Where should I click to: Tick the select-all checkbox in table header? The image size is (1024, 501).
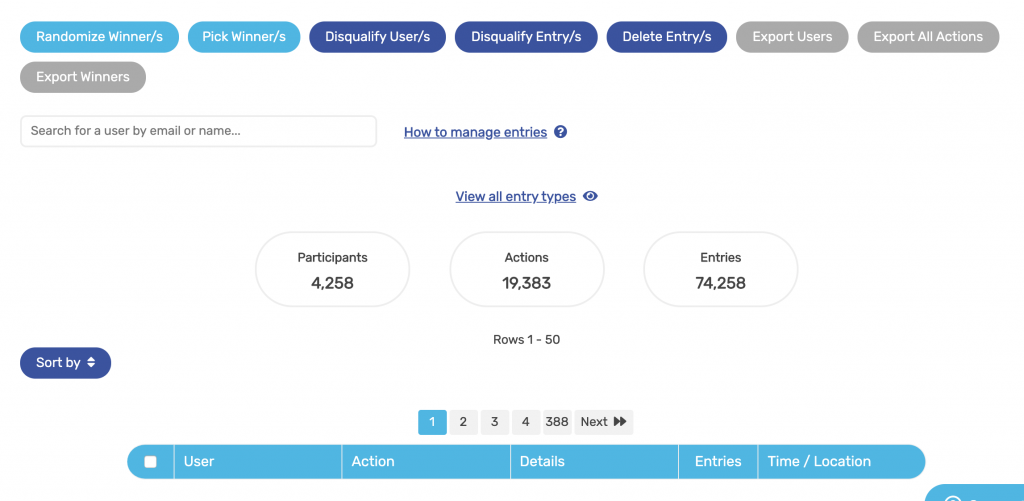tap(150, 462)
